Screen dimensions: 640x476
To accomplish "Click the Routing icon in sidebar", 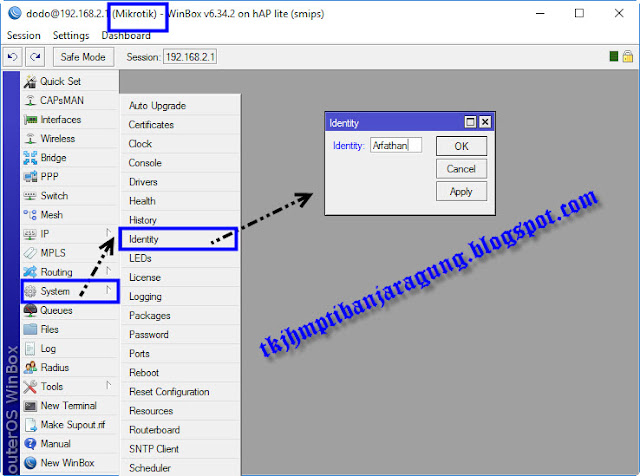I will pos(30,272).
